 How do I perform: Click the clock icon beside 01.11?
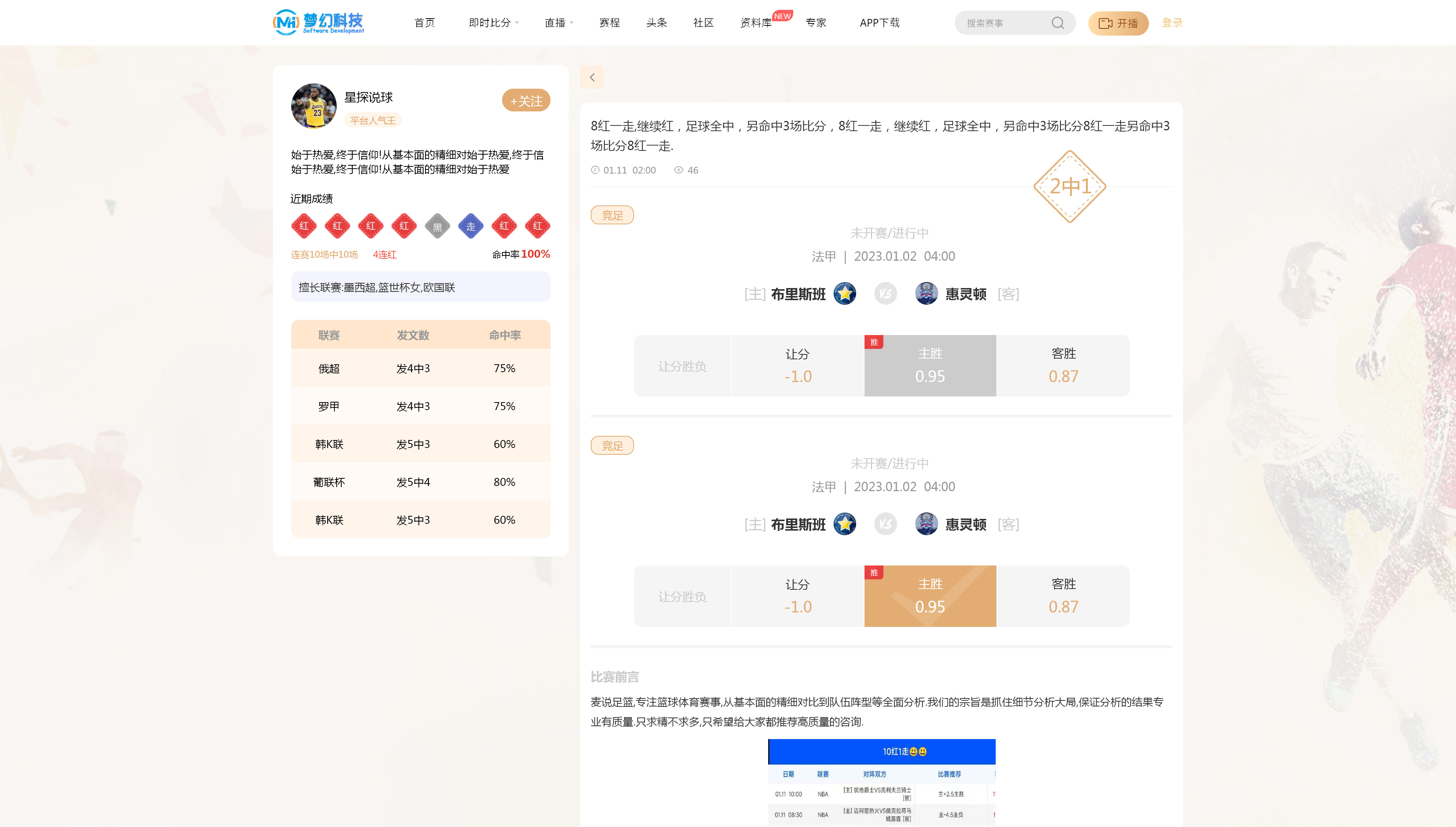pyautogui.click(x=595, y=170)
